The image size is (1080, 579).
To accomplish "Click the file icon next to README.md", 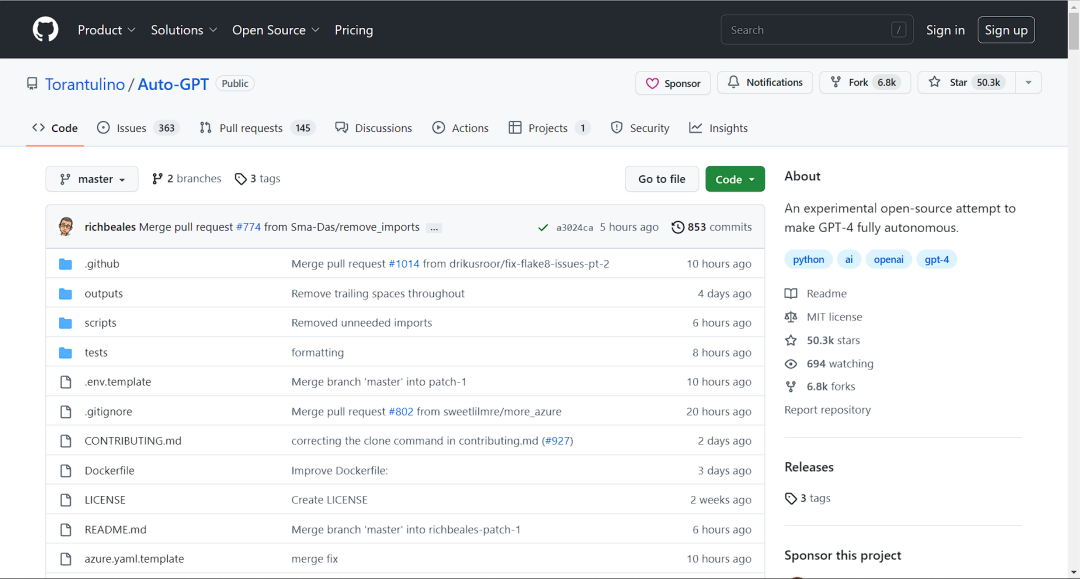I will [65, 529].
